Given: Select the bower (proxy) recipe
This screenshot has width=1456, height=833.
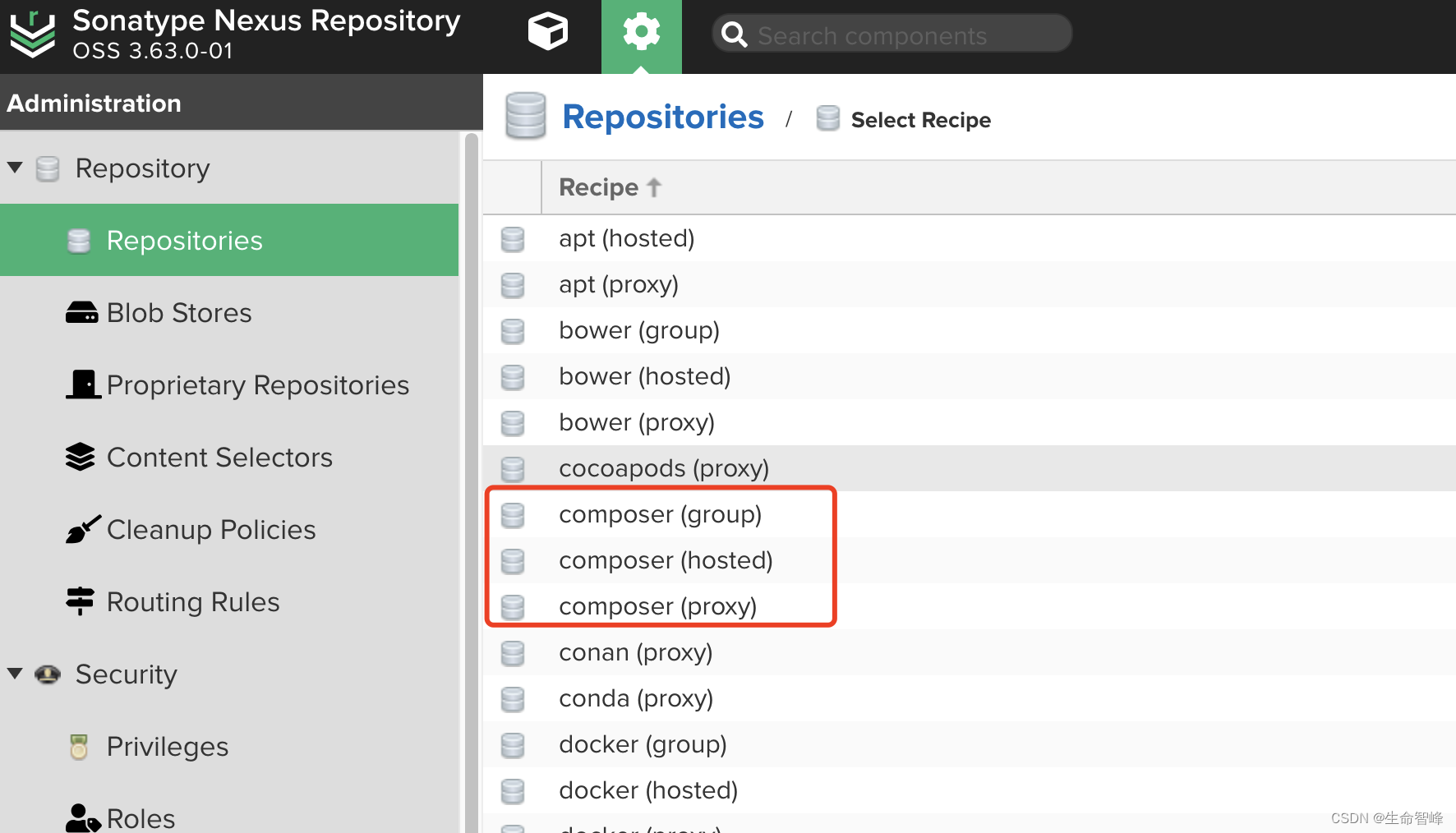Looking at the screenshot, I should tap(970, 422).
